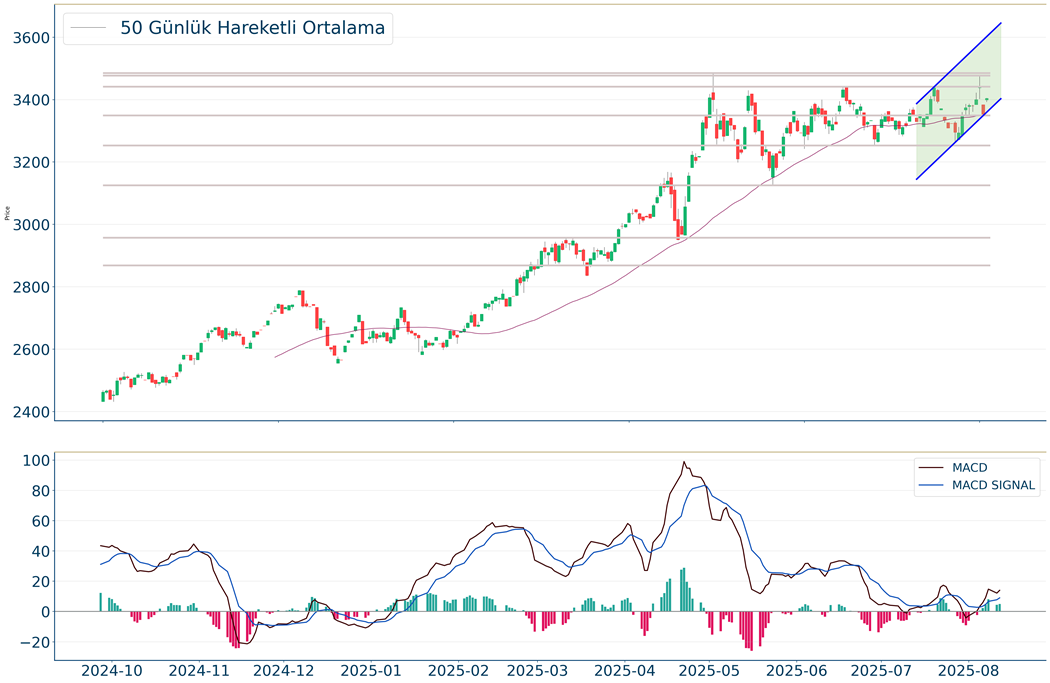This screenshot has width=1050, height=683.
Task: Click the MACD legend entry text
Action: [970, 468]
